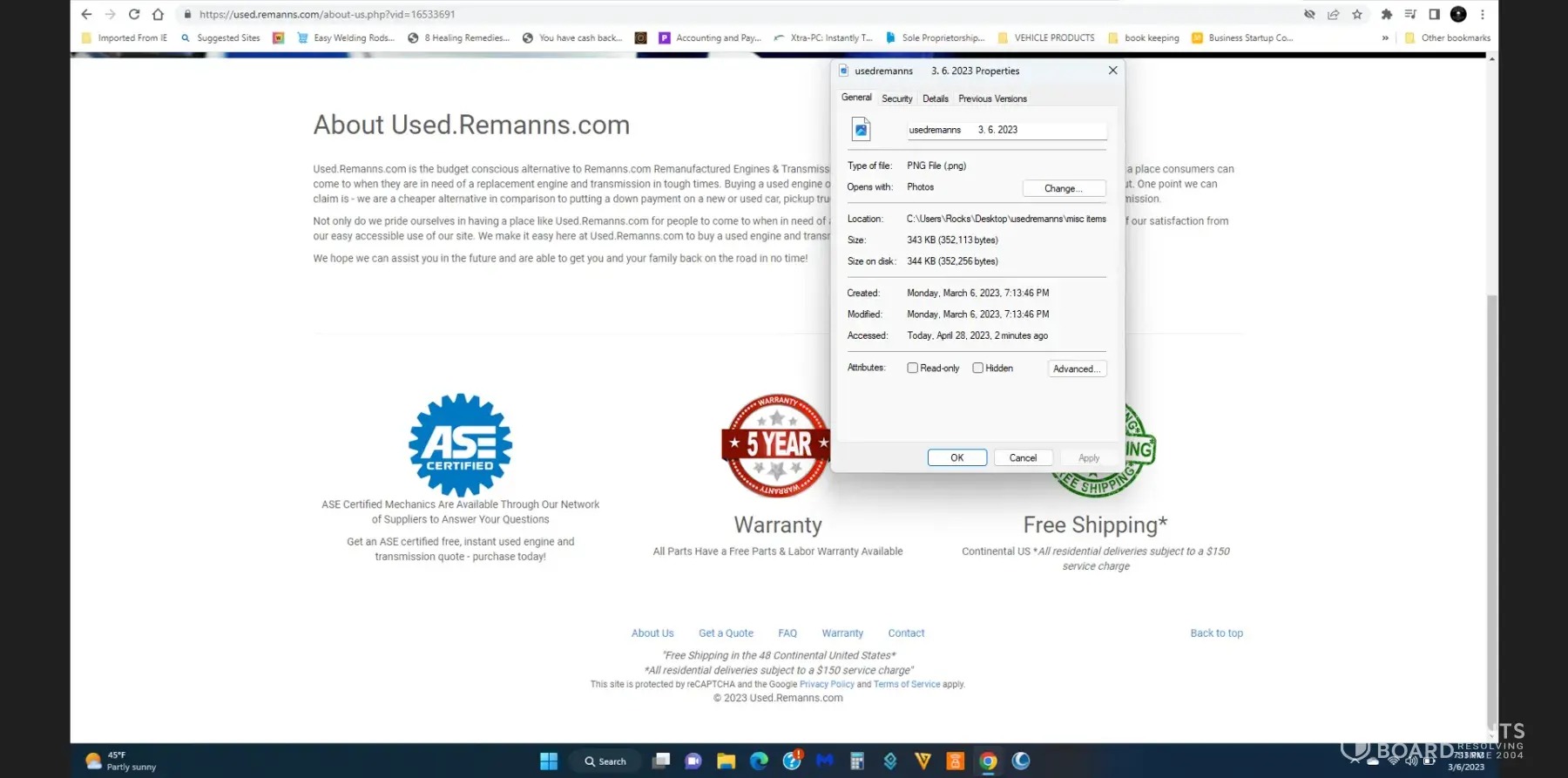The height and width of the screenshot is (778, 1568).
Task: Click the file name field in Properties
Action: pos(1006,130)
